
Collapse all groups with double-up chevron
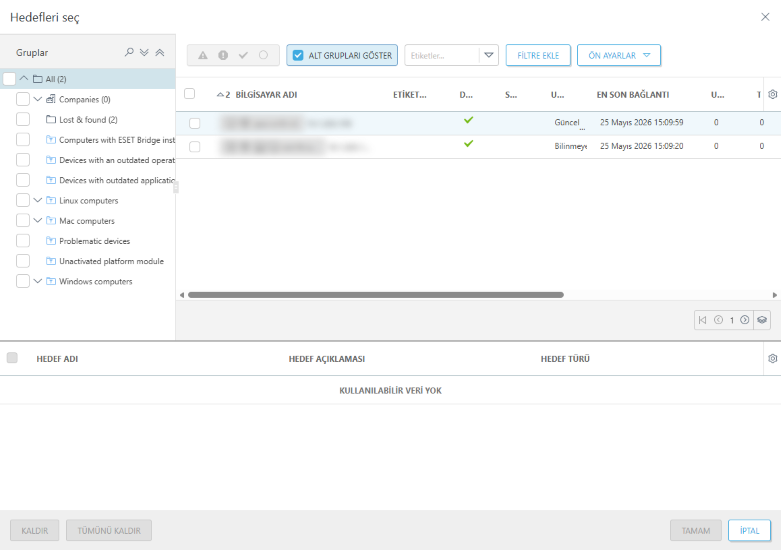[x=159, y=52]
